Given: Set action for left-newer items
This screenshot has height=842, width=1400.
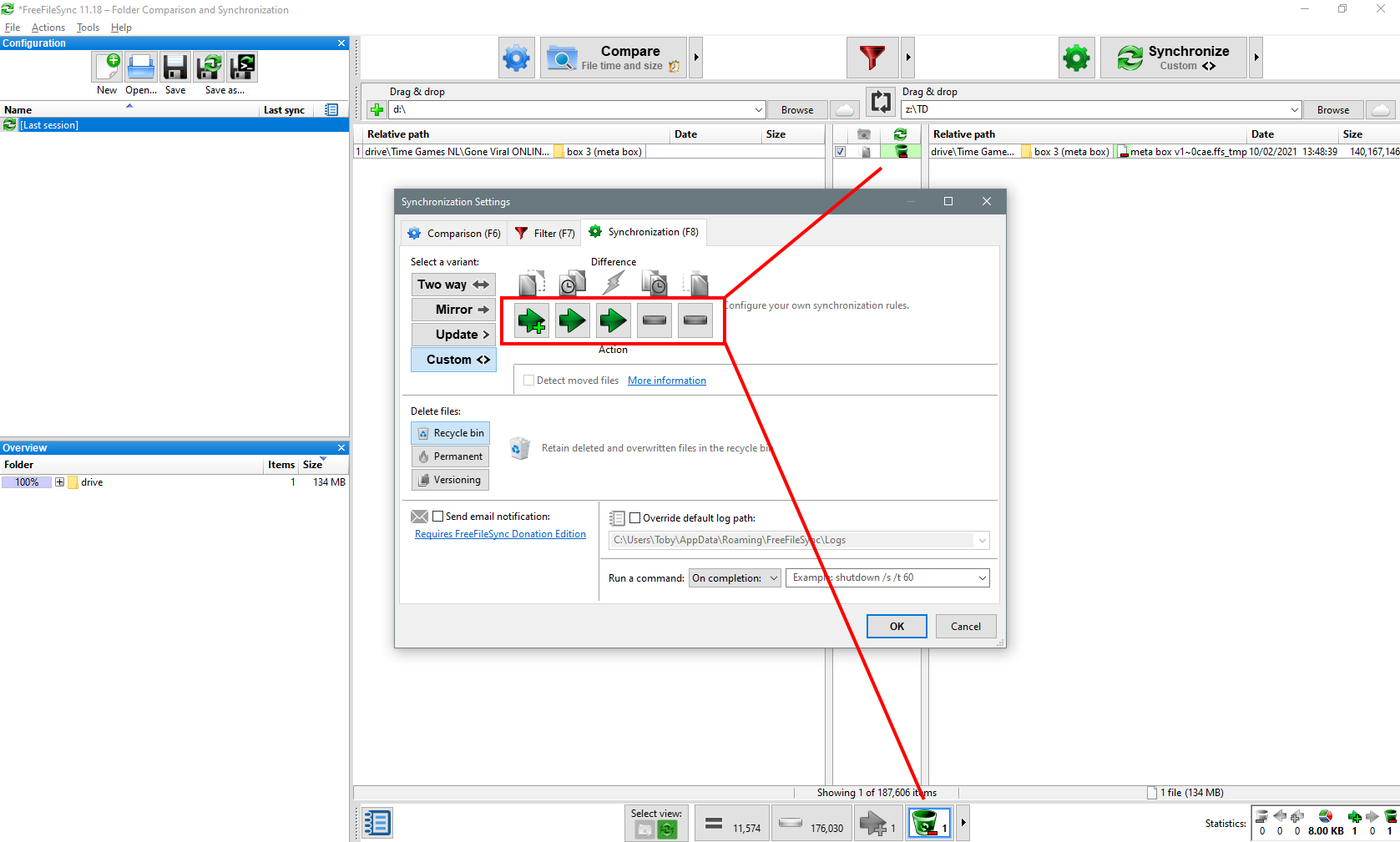Looking at the screenshot, I should click(x=572, y=320).
